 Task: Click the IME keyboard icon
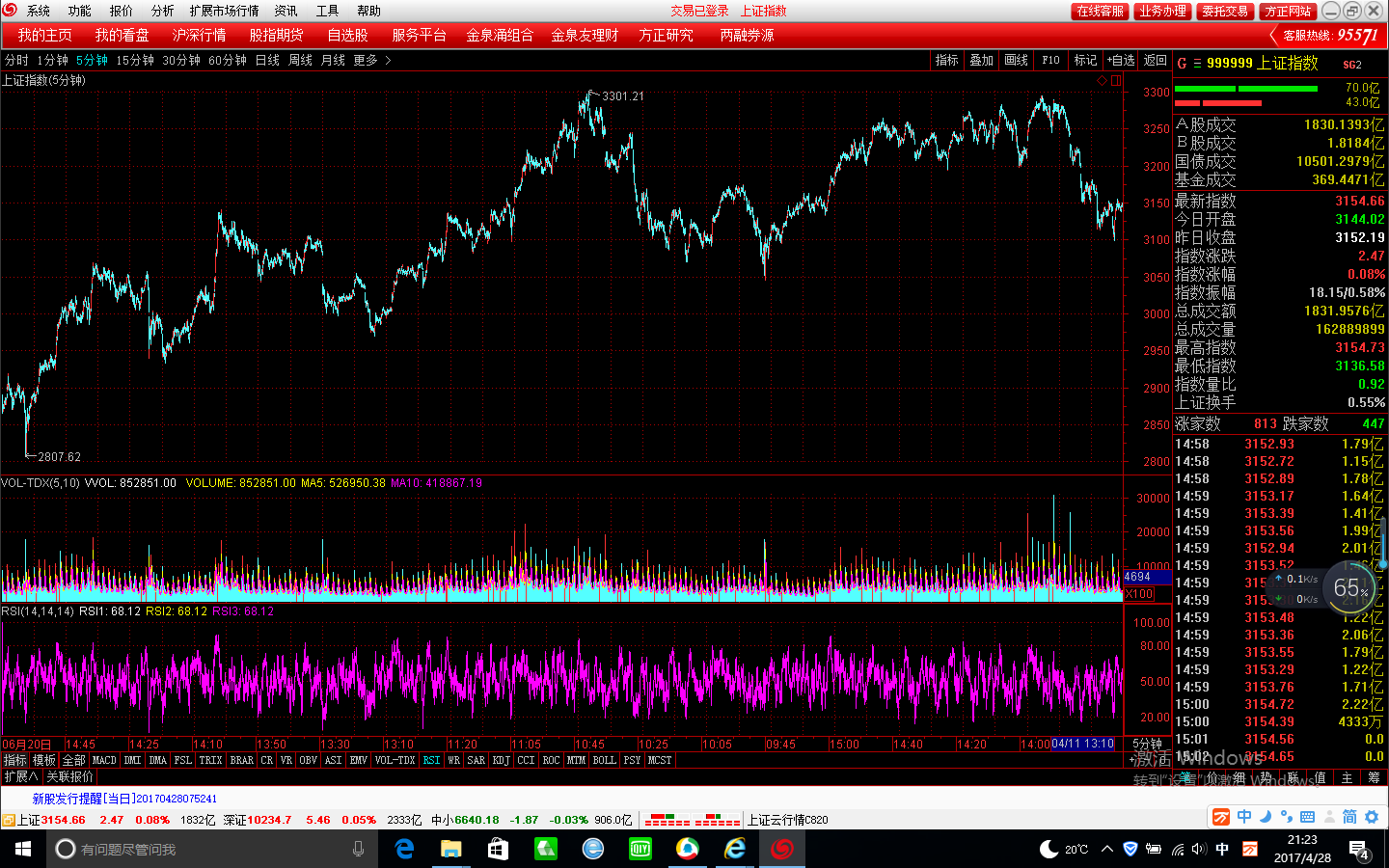1308,817
